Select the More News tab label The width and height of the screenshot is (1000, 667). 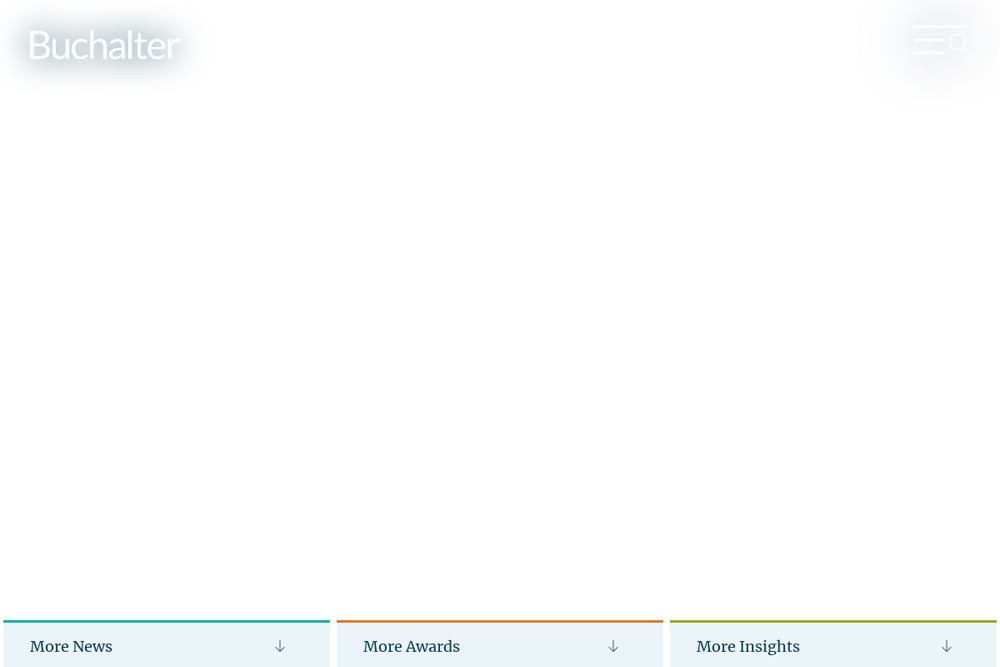(71, 647)
